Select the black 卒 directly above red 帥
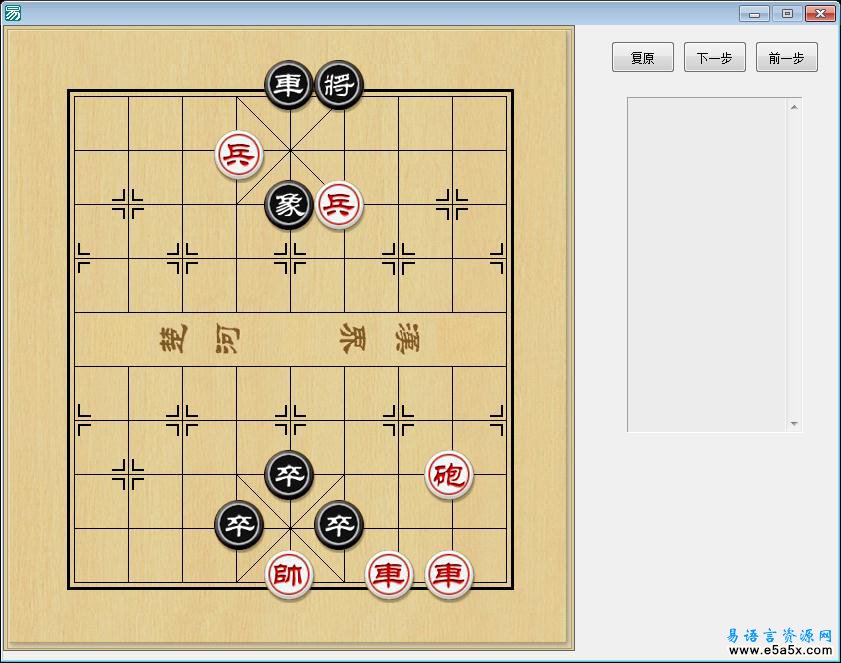 point(289,475)
